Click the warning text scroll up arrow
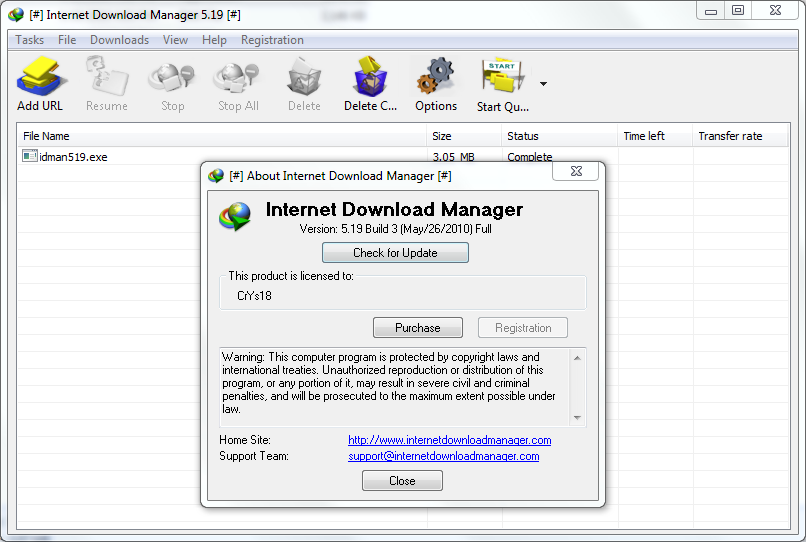This screenshot has width=806, height=542. click(x=577, y=358)
